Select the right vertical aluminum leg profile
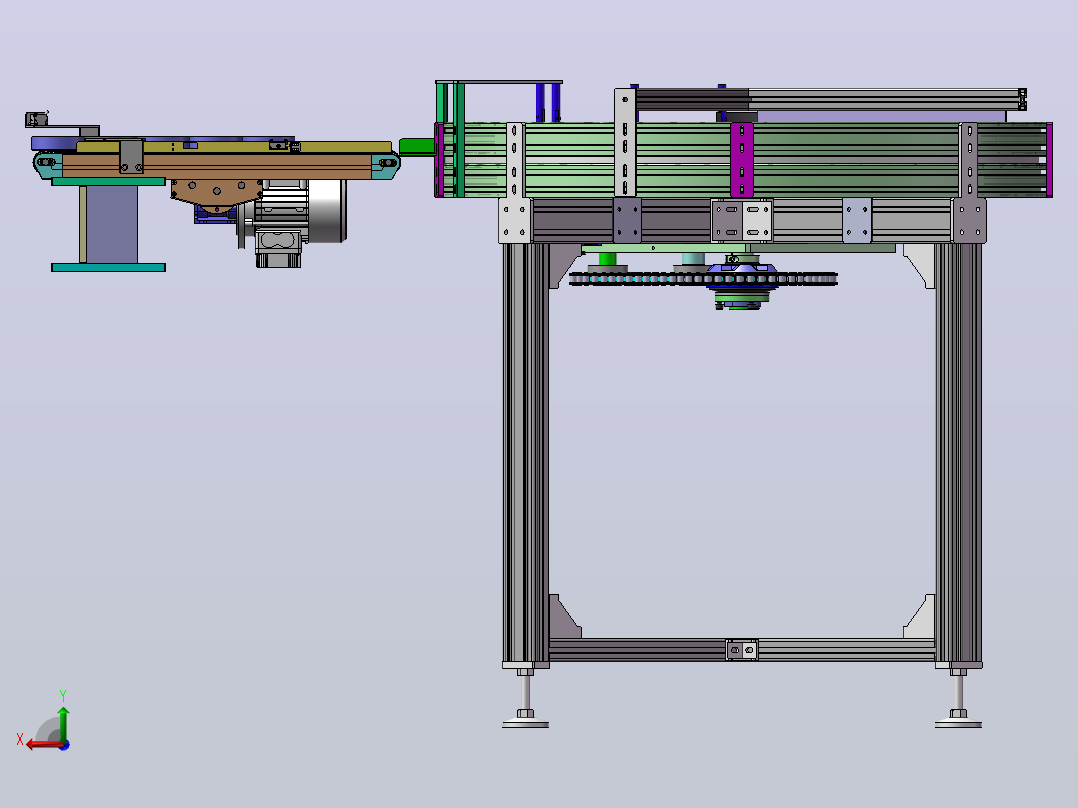Screen dimensions: 1078x808 click(958, 452)
